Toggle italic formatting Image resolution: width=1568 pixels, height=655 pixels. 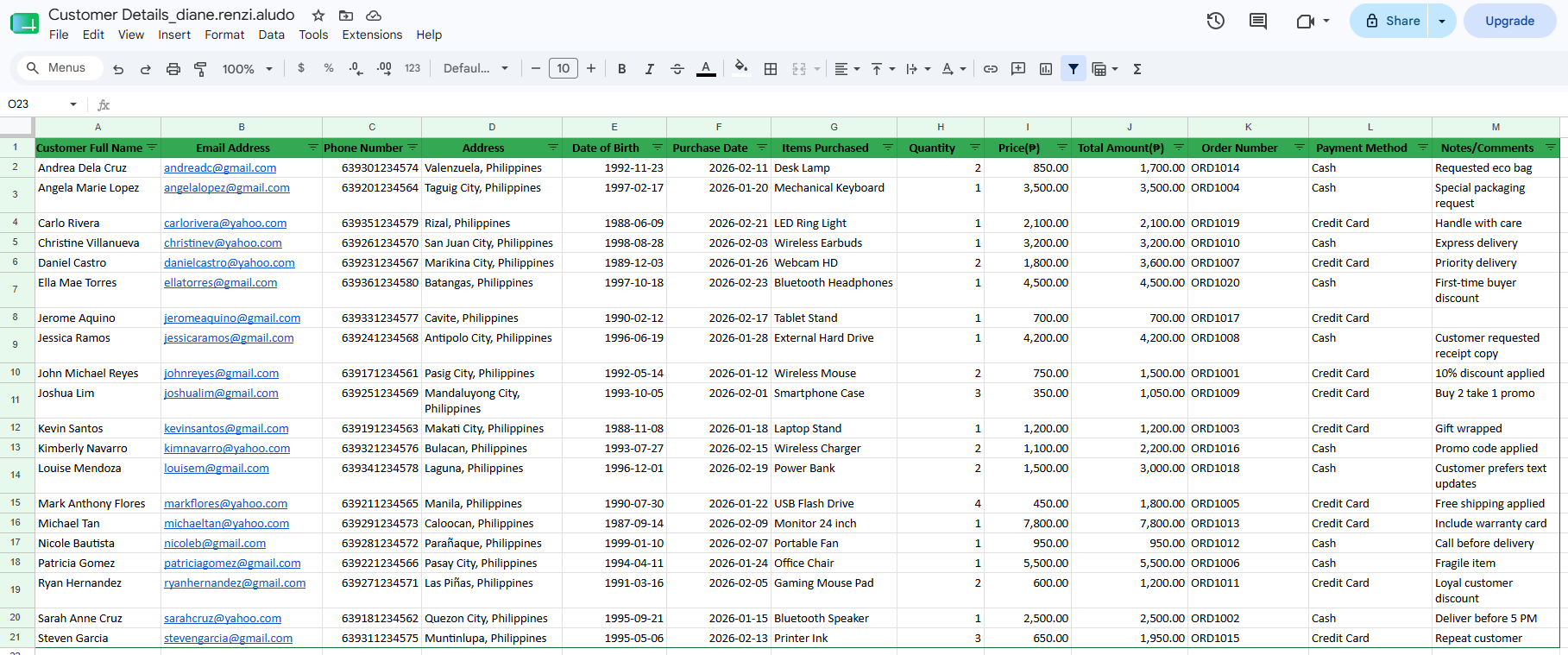[x=649, y=69]
